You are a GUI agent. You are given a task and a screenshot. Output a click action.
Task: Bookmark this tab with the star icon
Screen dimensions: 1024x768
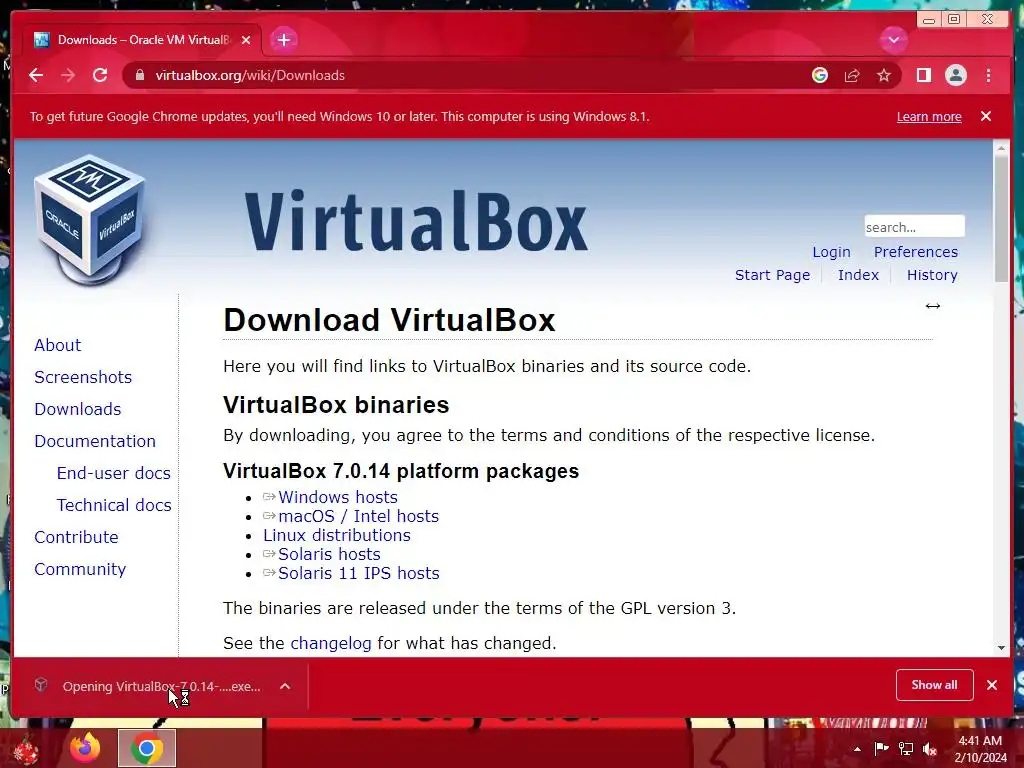(884, 75)
